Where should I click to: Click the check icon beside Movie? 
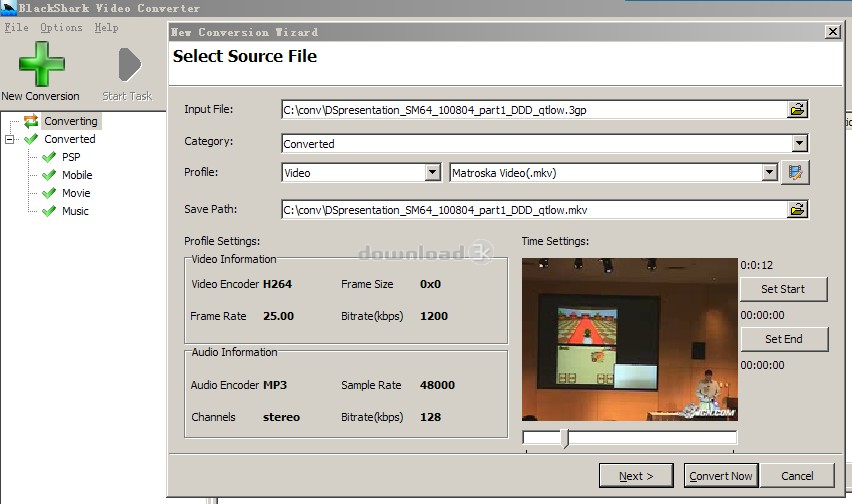[49, 193]
